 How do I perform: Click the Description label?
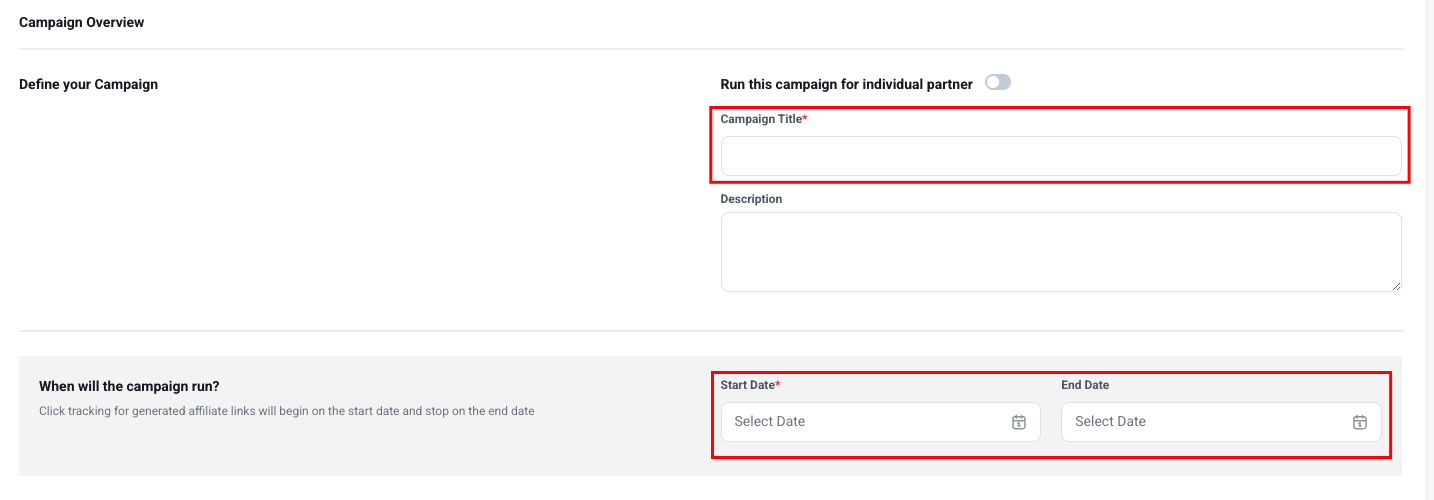pos(751,199)
